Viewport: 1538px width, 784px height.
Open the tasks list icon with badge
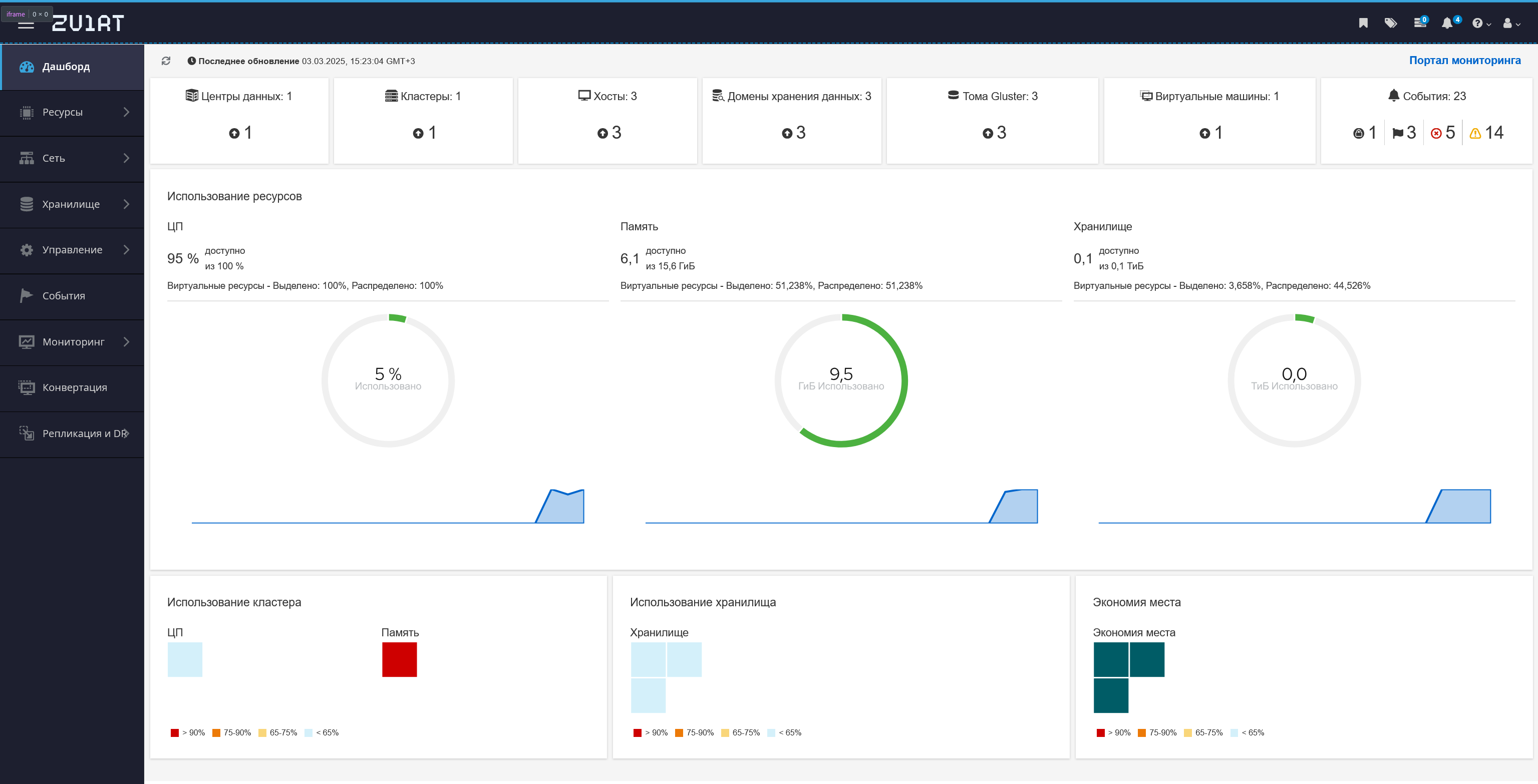click(x=1420, y=23)
